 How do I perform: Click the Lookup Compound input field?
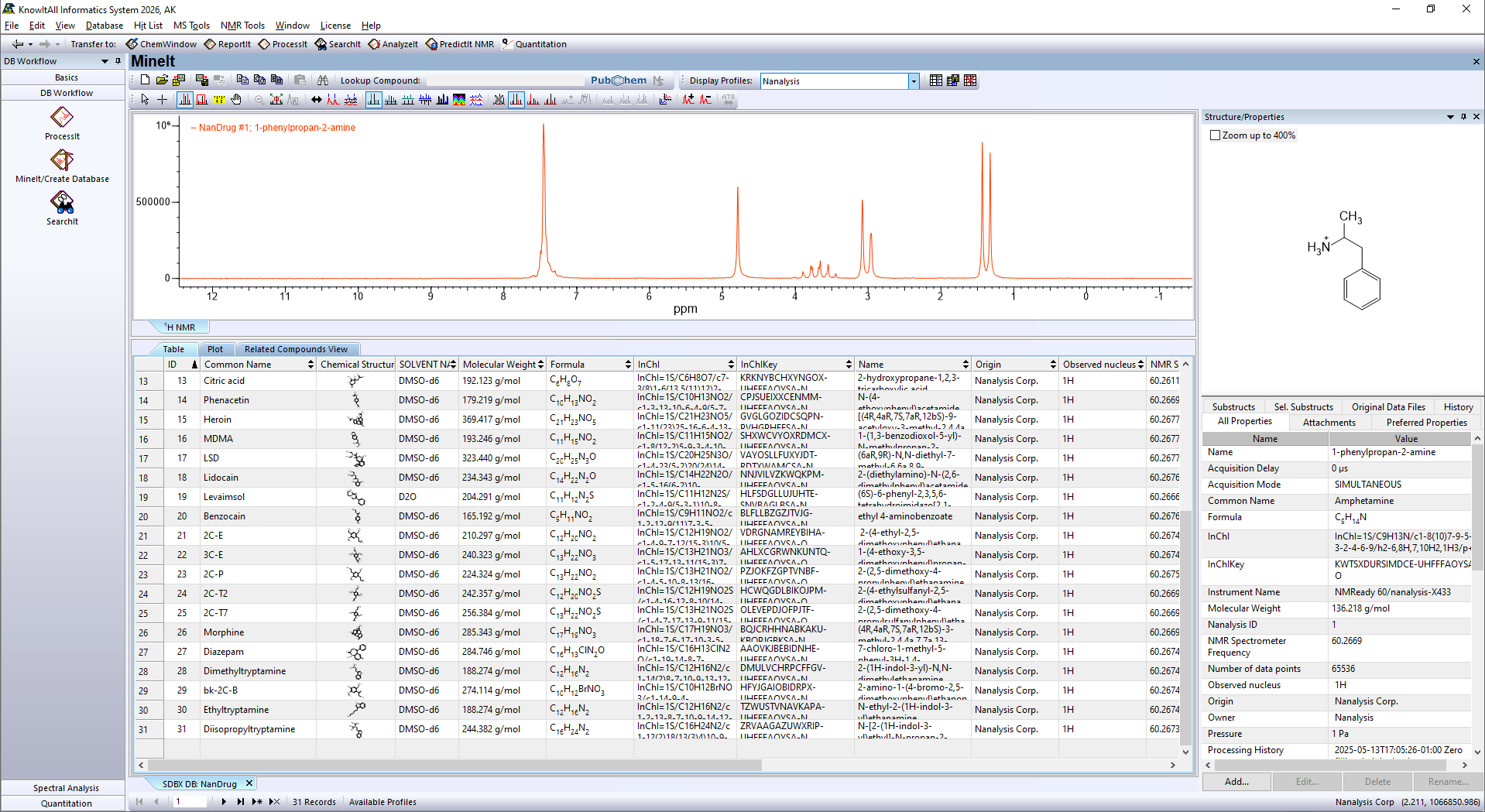pos(505,81)
